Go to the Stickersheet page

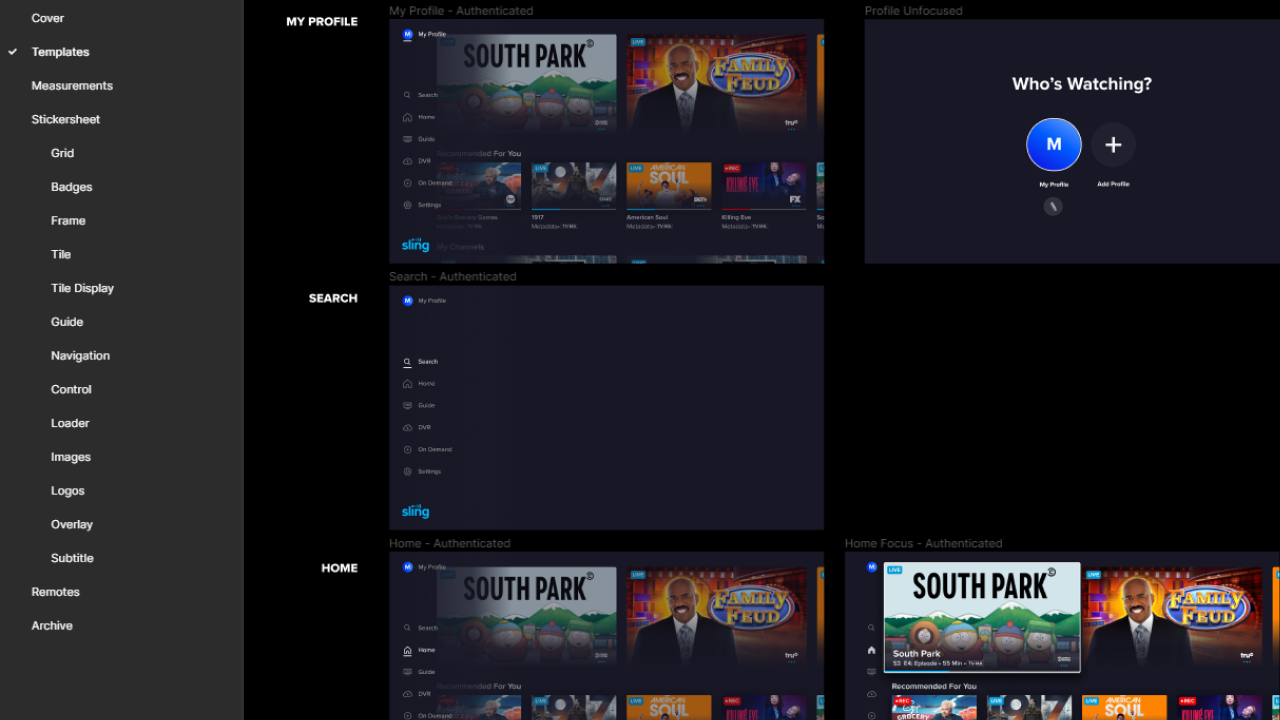tap(66, 120)
